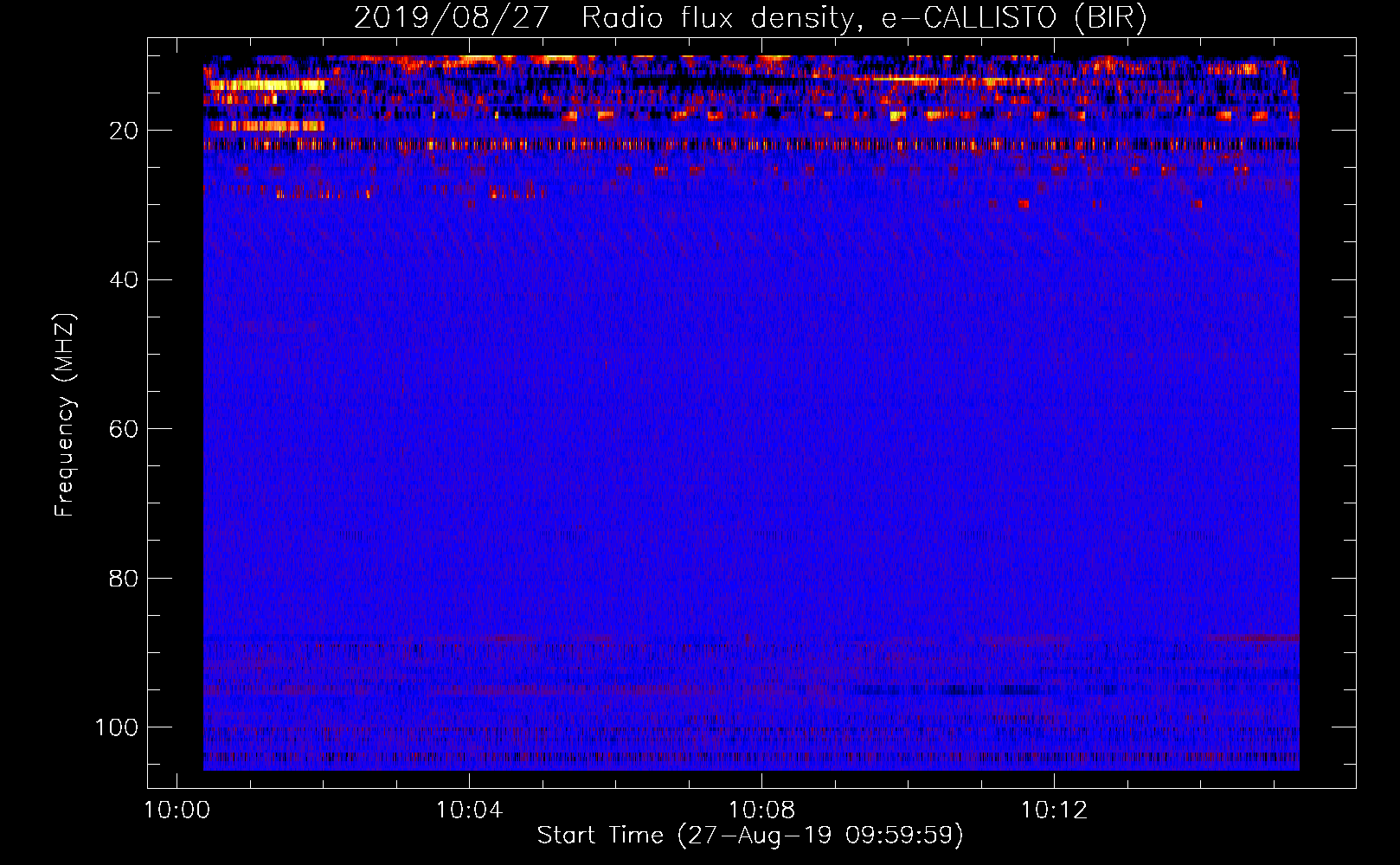The width and height of the screenshot is (1400, 865).
Task: Click the '40' frequency tick label
Action: coord(124,280)
